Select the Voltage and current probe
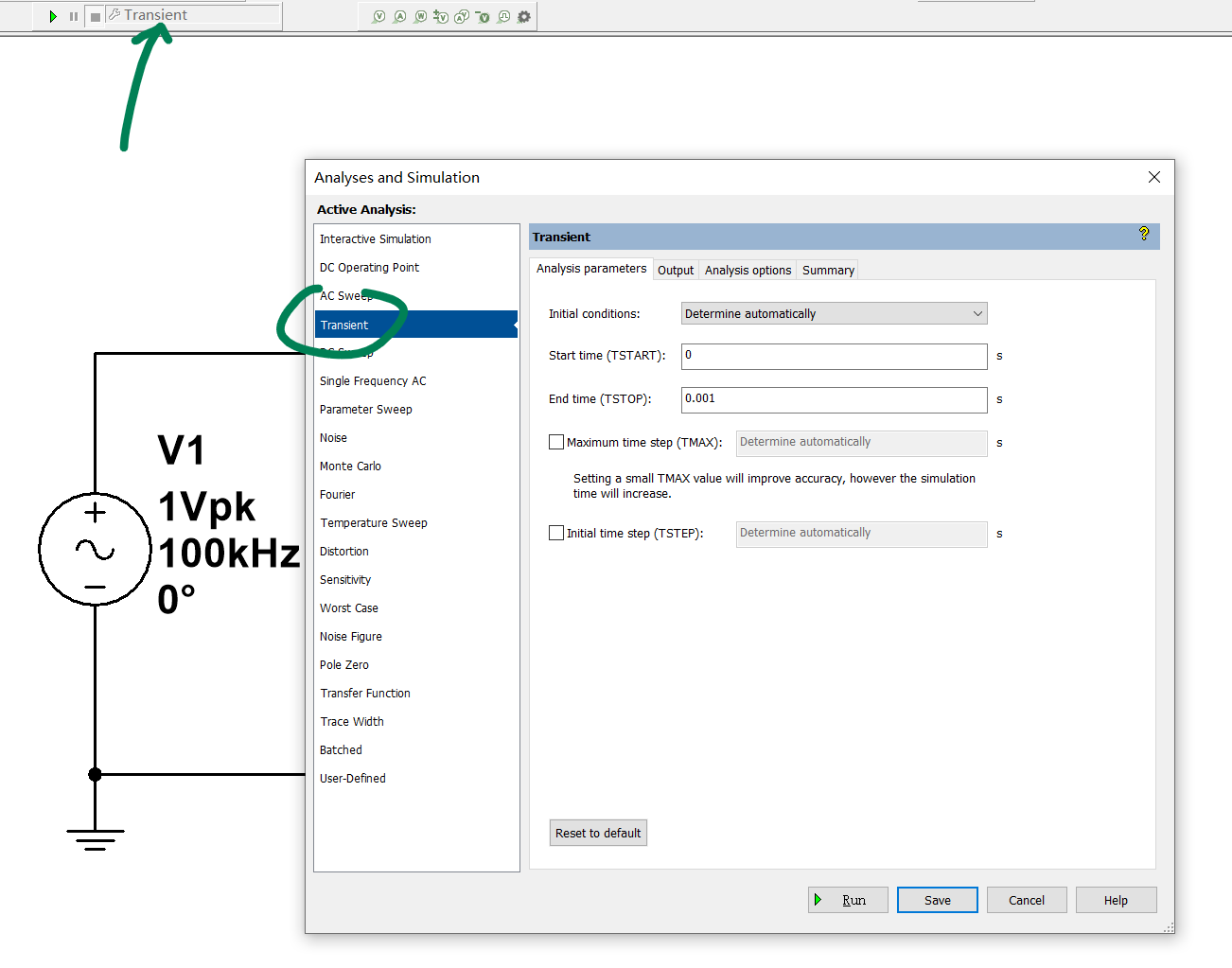Viewport: 1232px width, 968px height. click(x=461, y=16)
